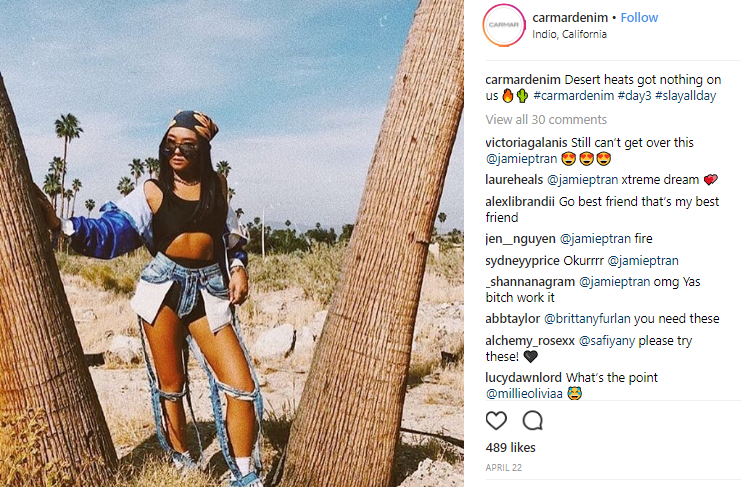Open the April 22 post timestamp
Screen dimensions: 741x487
[x=504, y=468]
